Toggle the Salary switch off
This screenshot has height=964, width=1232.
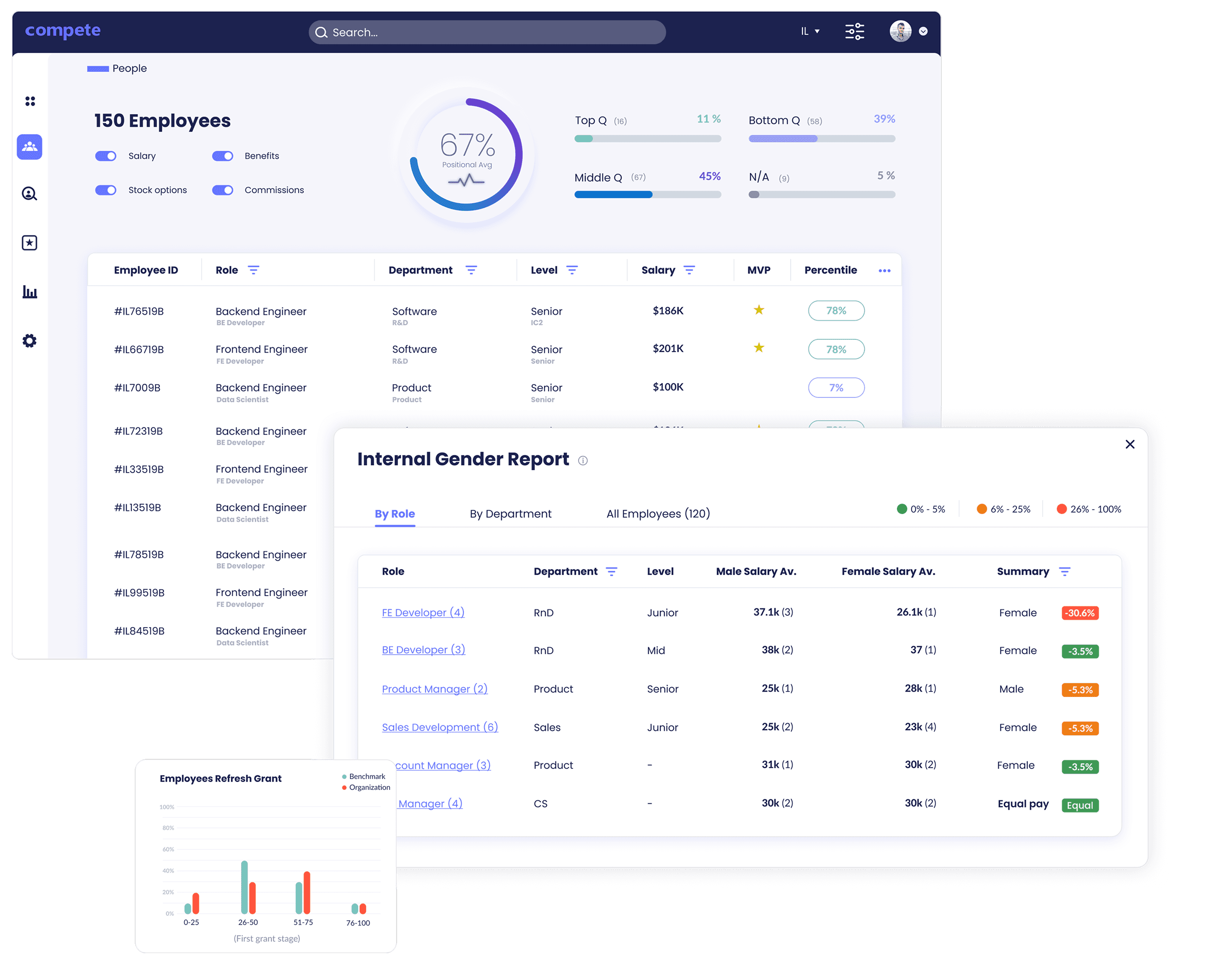106,156
